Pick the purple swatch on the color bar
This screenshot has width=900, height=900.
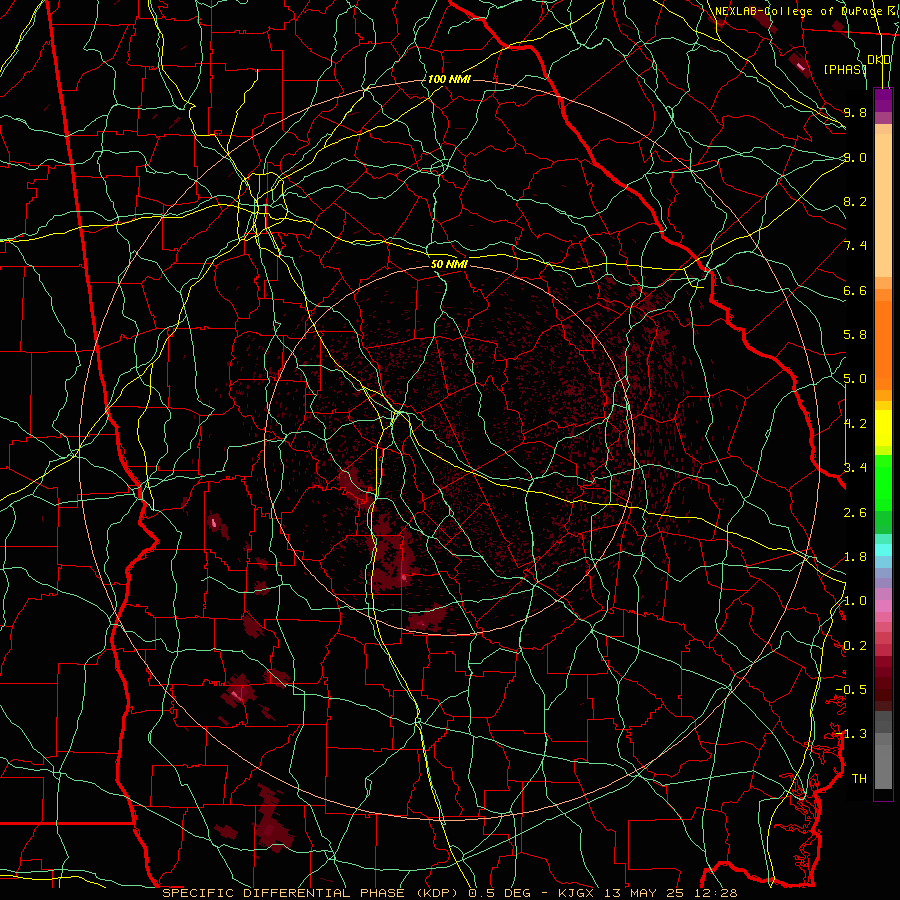883,101
